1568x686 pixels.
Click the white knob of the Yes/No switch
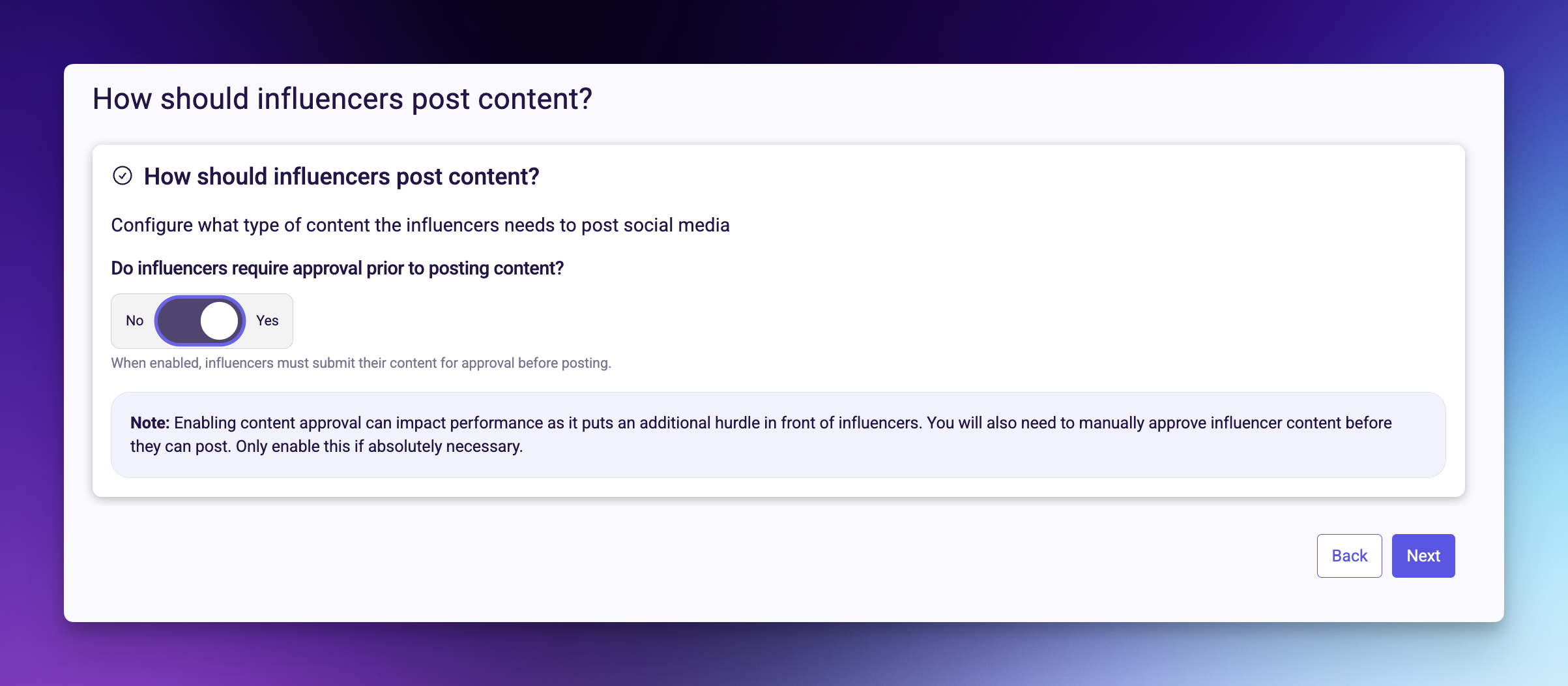[x=220, y=320]
